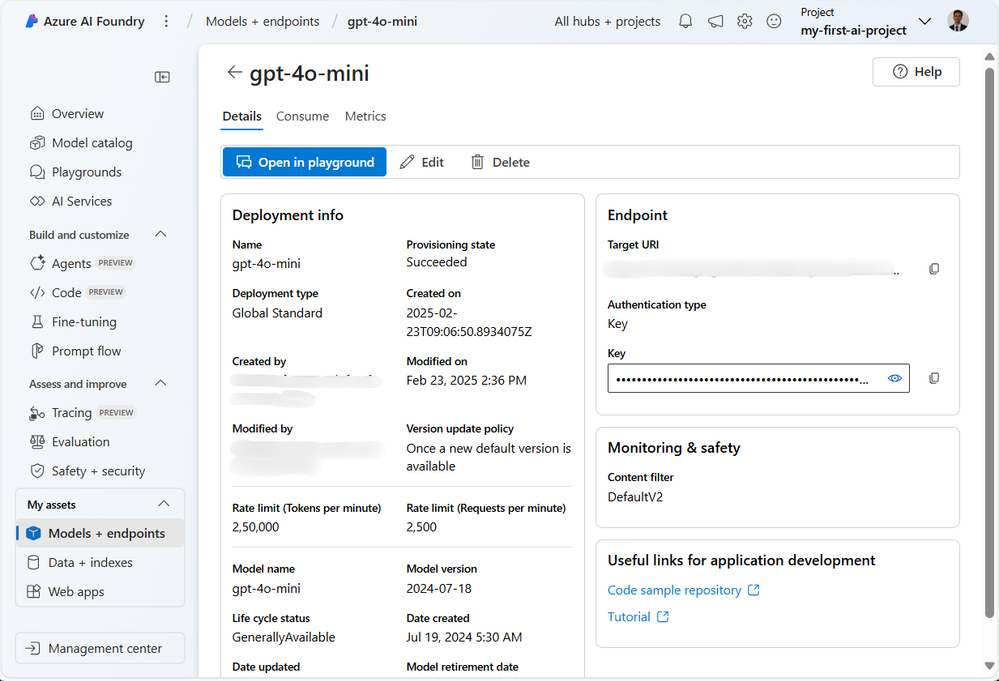
Task: Click the Help button
Action: (x=916, y=72)
